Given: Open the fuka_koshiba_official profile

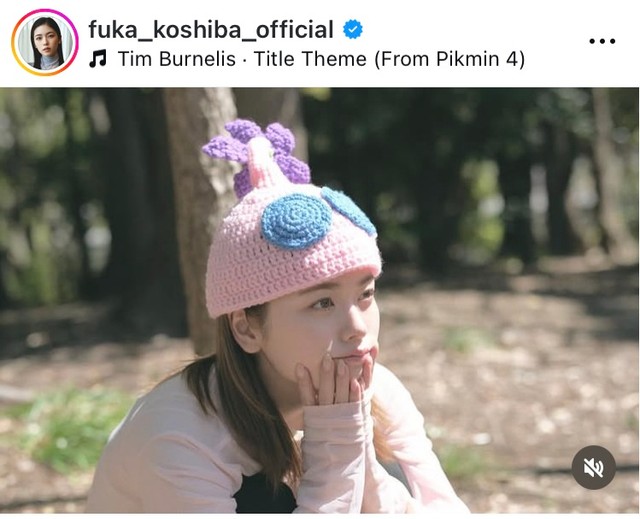Looking at the screenshot, I should pyautogui.click(x=211, y=29).
